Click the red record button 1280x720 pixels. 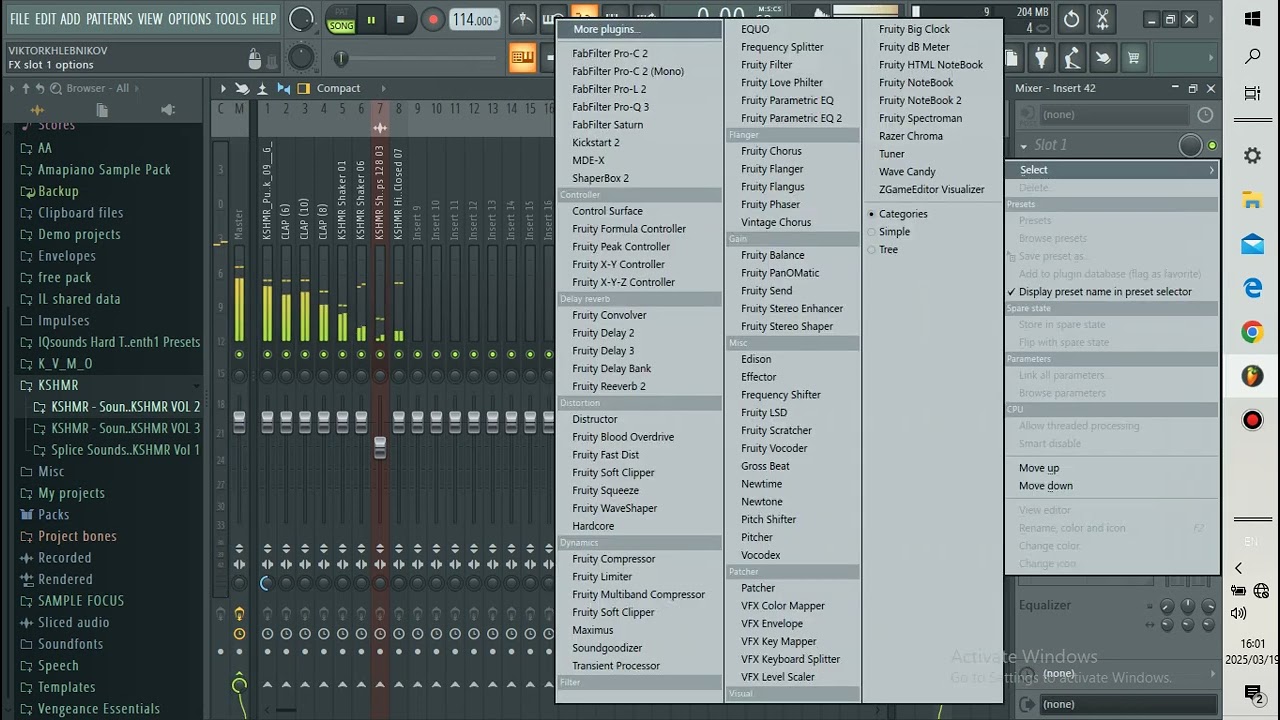click(432, 19)
